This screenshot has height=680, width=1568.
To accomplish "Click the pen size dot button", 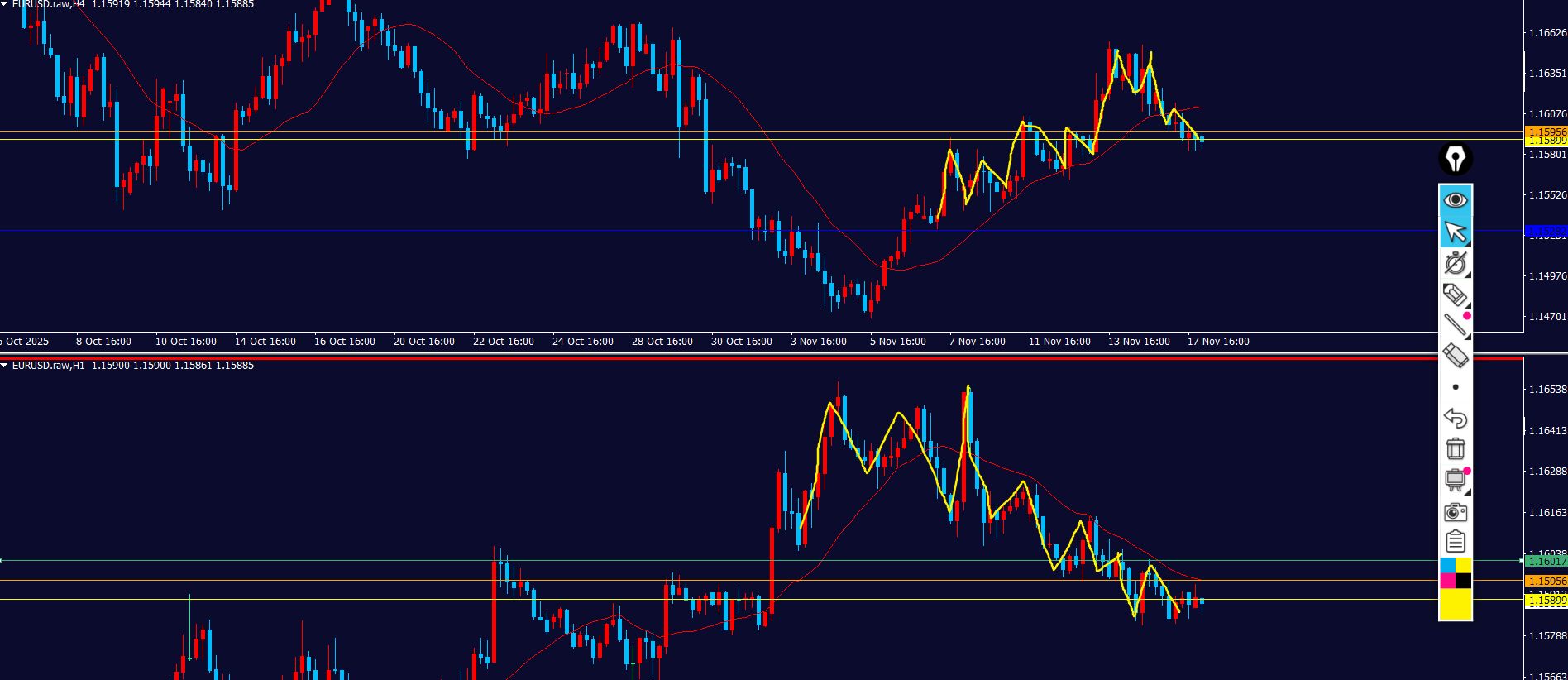I will [x=1456, y=387].
